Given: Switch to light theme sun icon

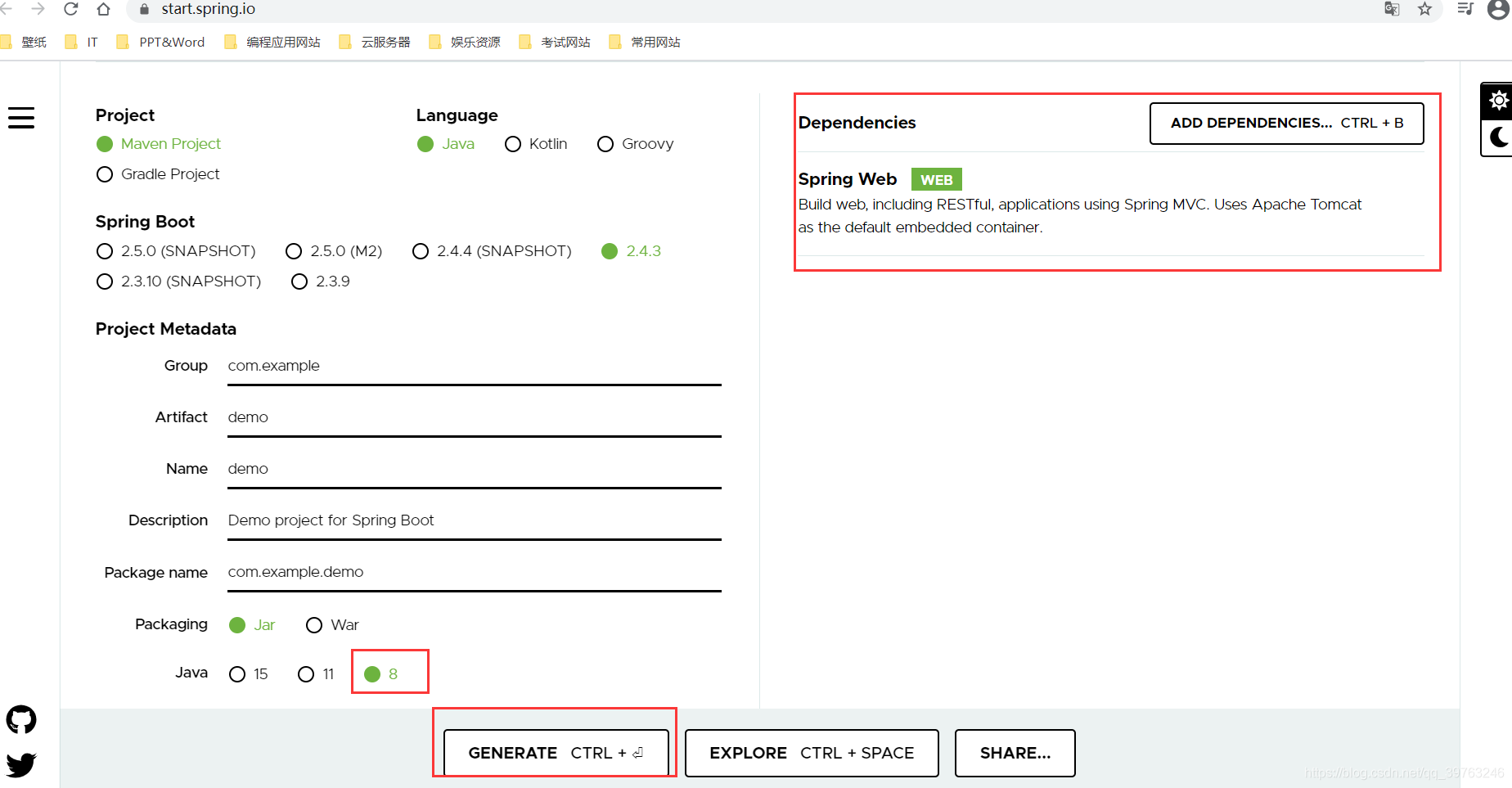Looking at the screenshot, I should click(x=1498, y=101).
